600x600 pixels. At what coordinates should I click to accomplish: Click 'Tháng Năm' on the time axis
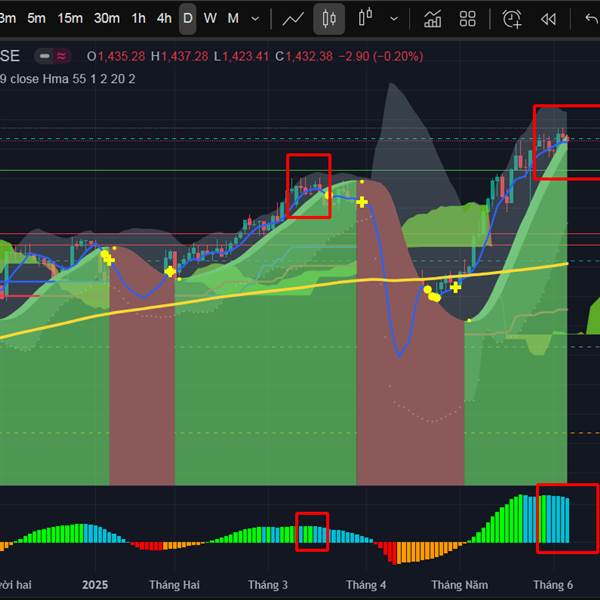[460, 585]
